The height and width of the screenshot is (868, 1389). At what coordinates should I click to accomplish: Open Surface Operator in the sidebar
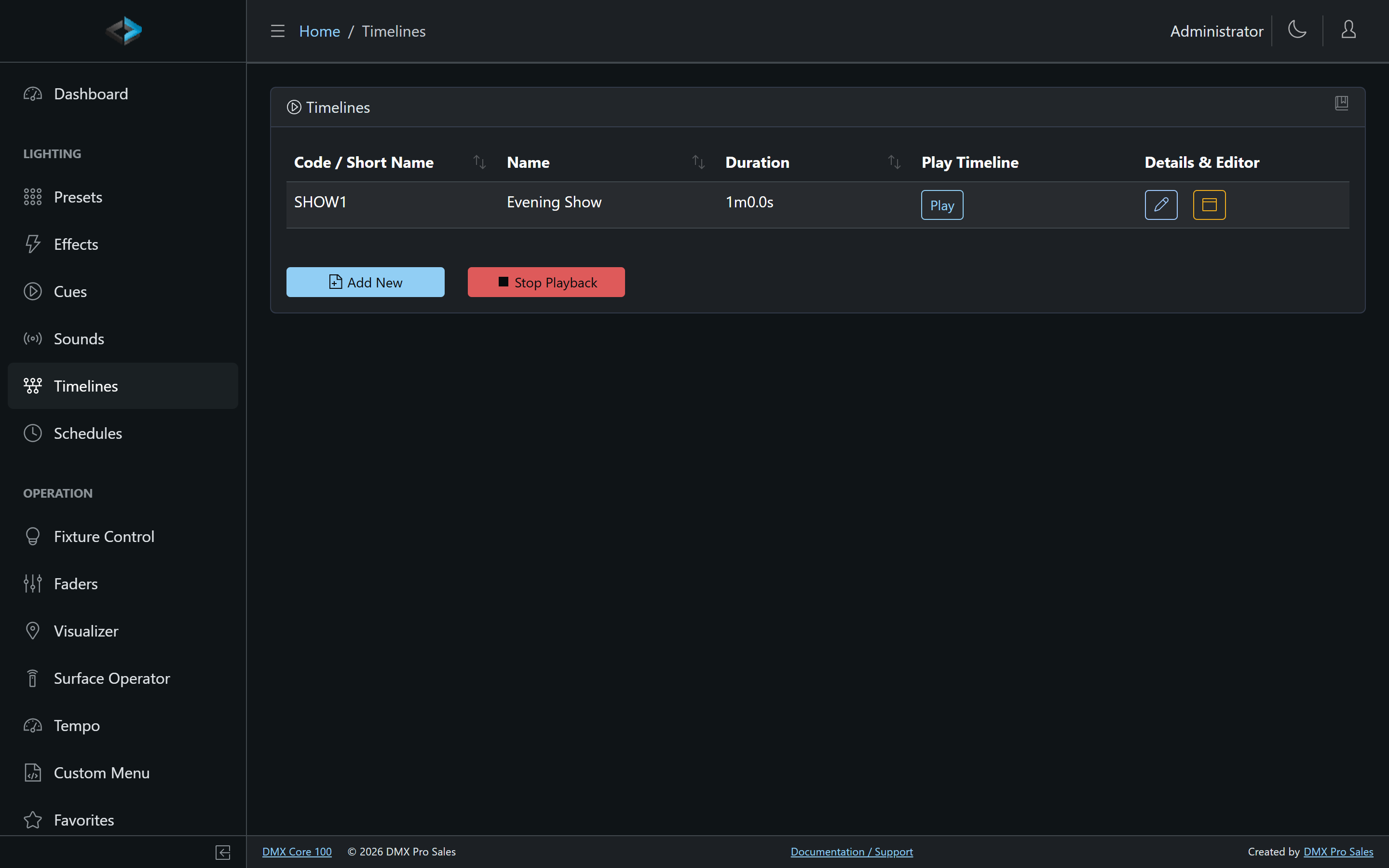[123, 678]
